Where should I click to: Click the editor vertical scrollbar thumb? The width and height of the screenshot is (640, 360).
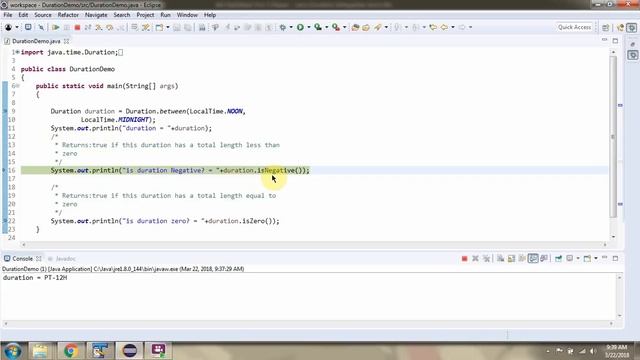(x=613, y=137)
